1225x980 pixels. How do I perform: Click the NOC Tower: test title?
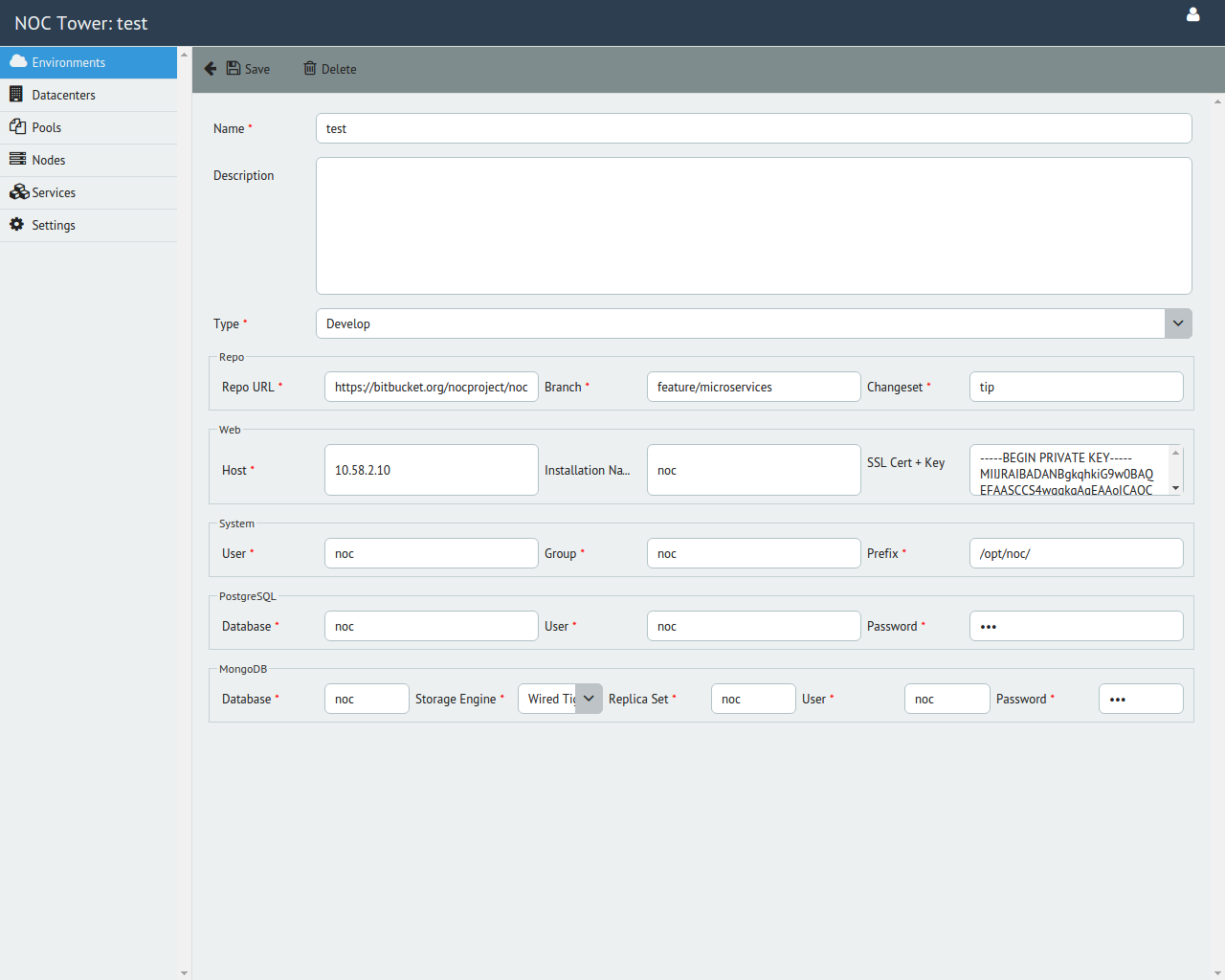coord(81,23)
